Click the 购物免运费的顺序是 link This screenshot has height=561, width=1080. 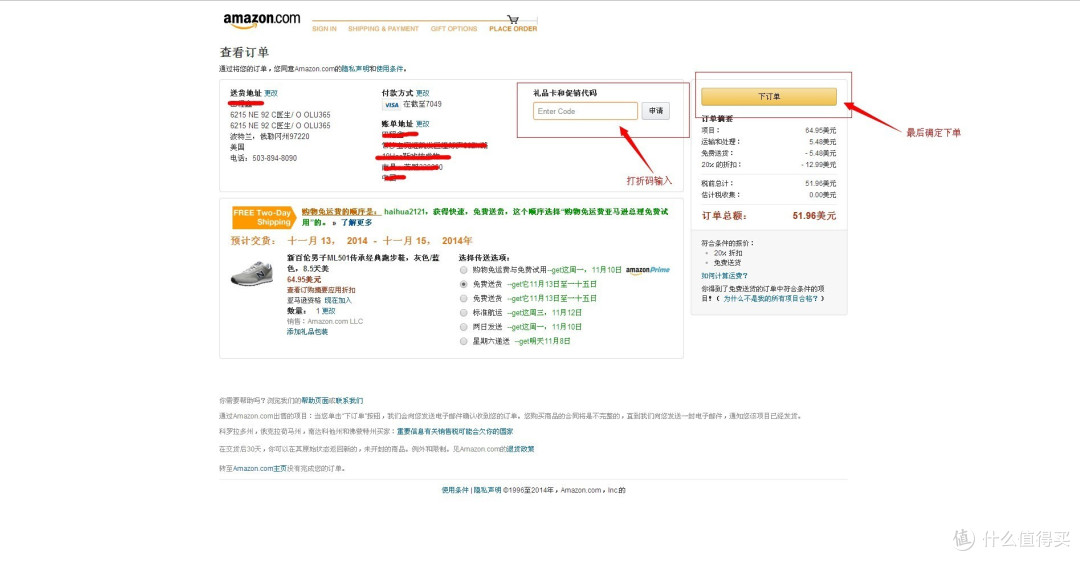(340, 212)
